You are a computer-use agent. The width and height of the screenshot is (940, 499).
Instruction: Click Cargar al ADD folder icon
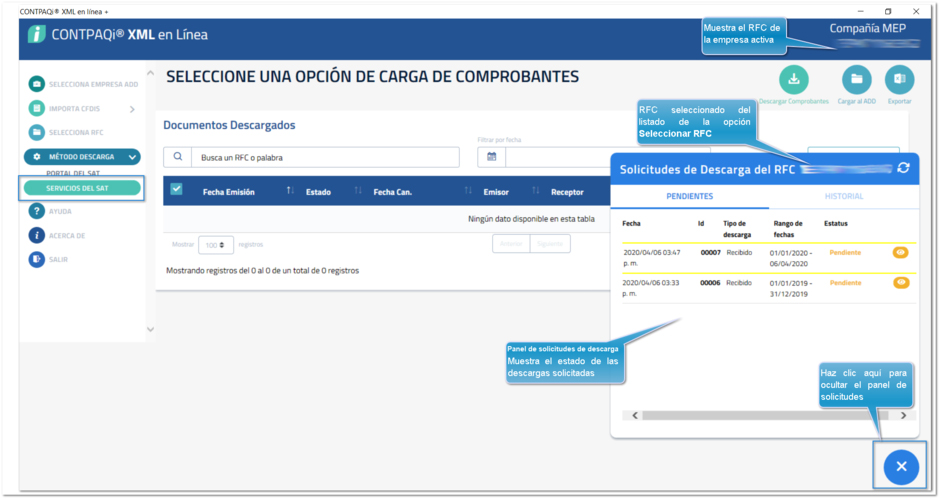click(x=857, y=79)
